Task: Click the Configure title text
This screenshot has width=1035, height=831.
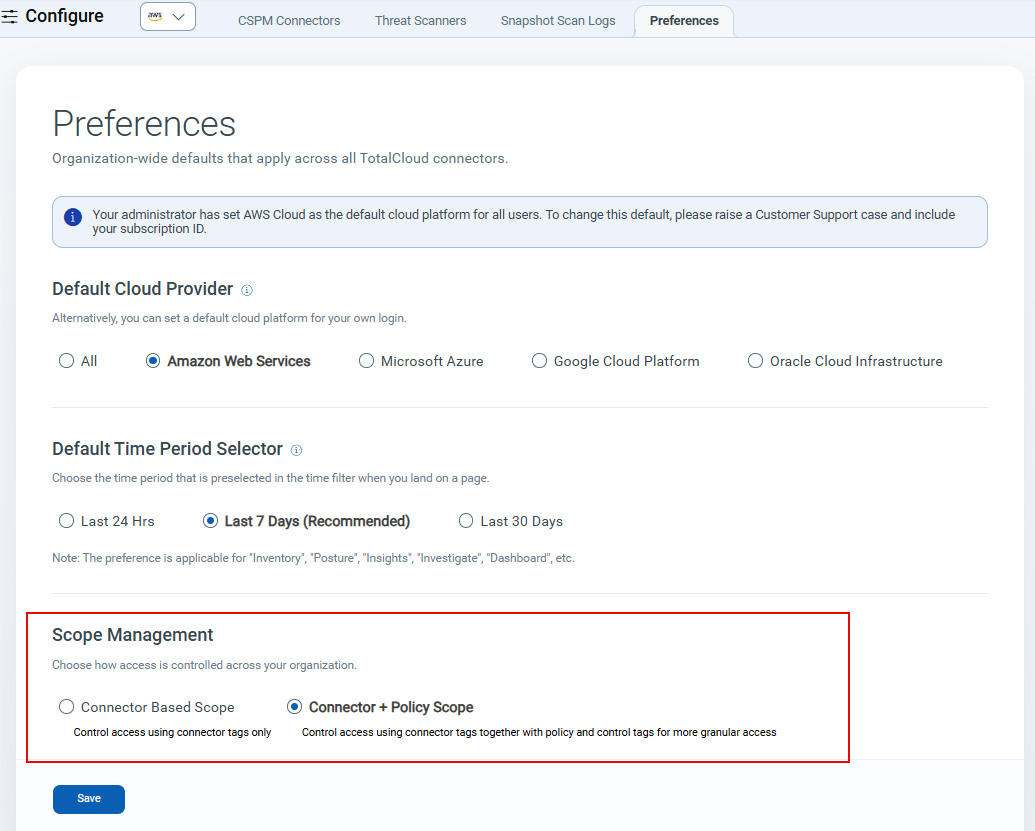Action: [64, 16]
